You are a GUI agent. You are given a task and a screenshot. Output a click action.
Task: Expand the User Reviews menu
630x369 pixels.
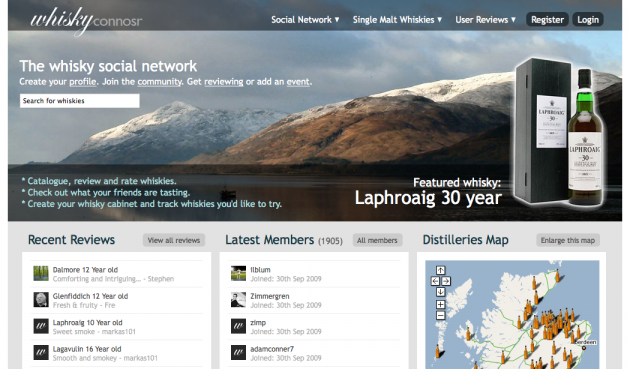(485, 20)
